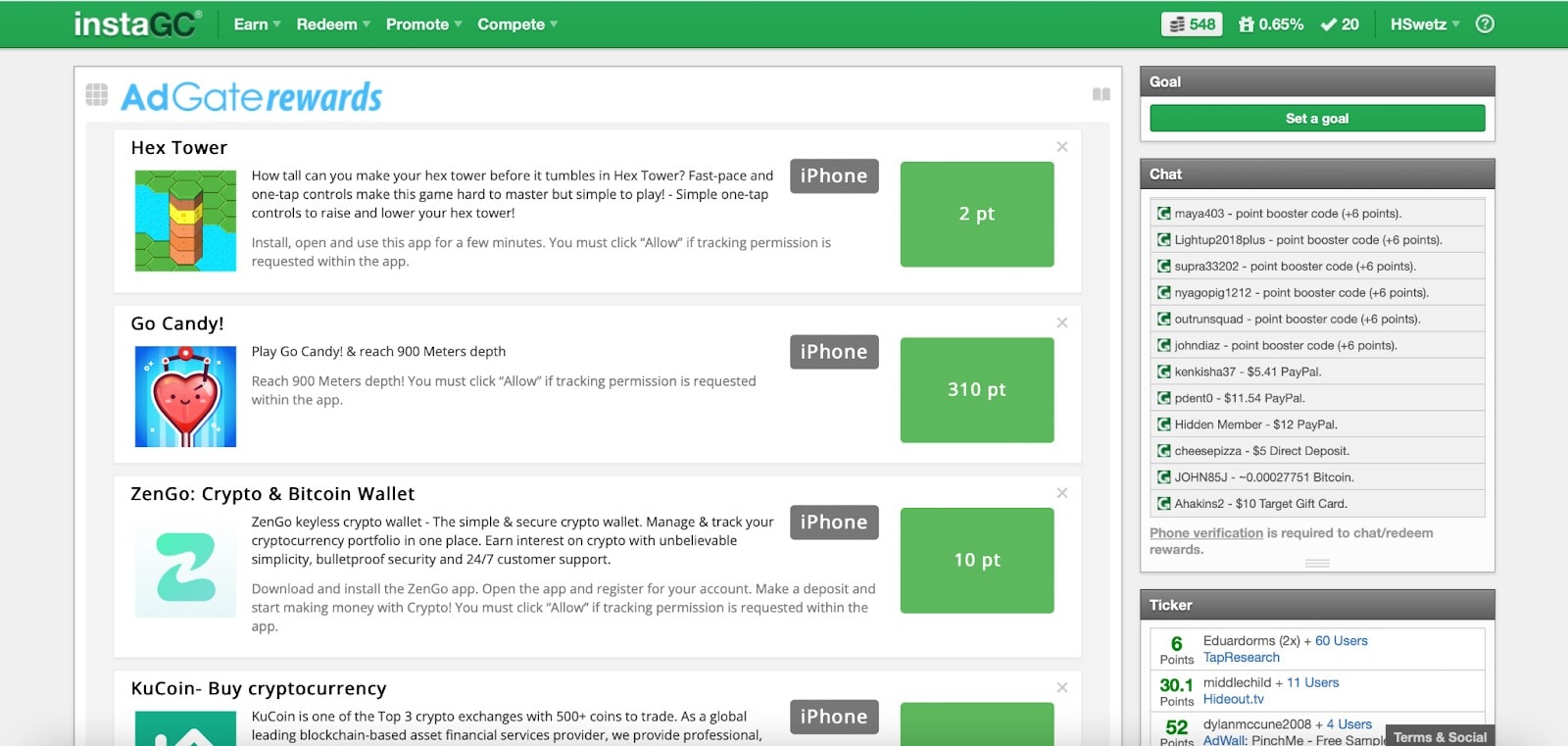This screenshot has width=1568, height=746.
Task: Click the icon beside nyagopig1212 chat entry
Action: (x=1164, y=293)
